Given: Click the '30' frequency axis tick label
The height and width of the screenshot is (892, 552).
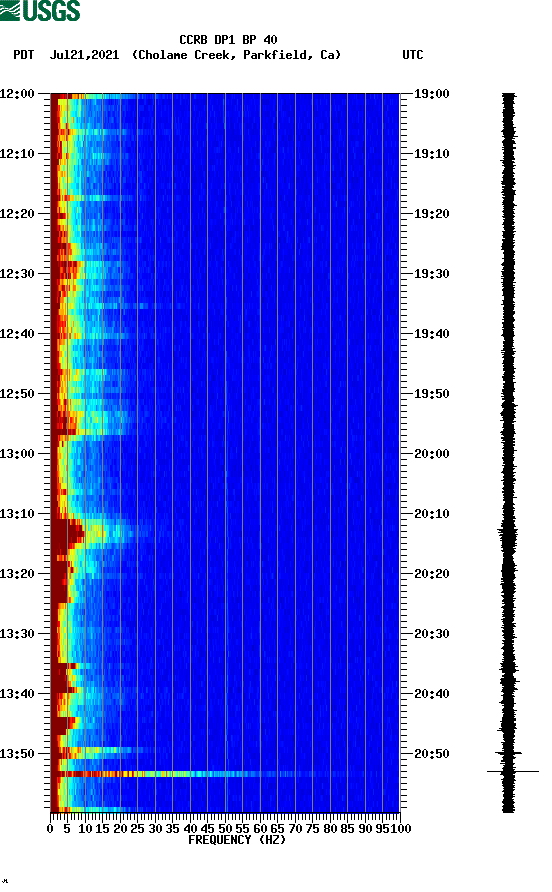Looking at the screenshot, I should (155, 829).
